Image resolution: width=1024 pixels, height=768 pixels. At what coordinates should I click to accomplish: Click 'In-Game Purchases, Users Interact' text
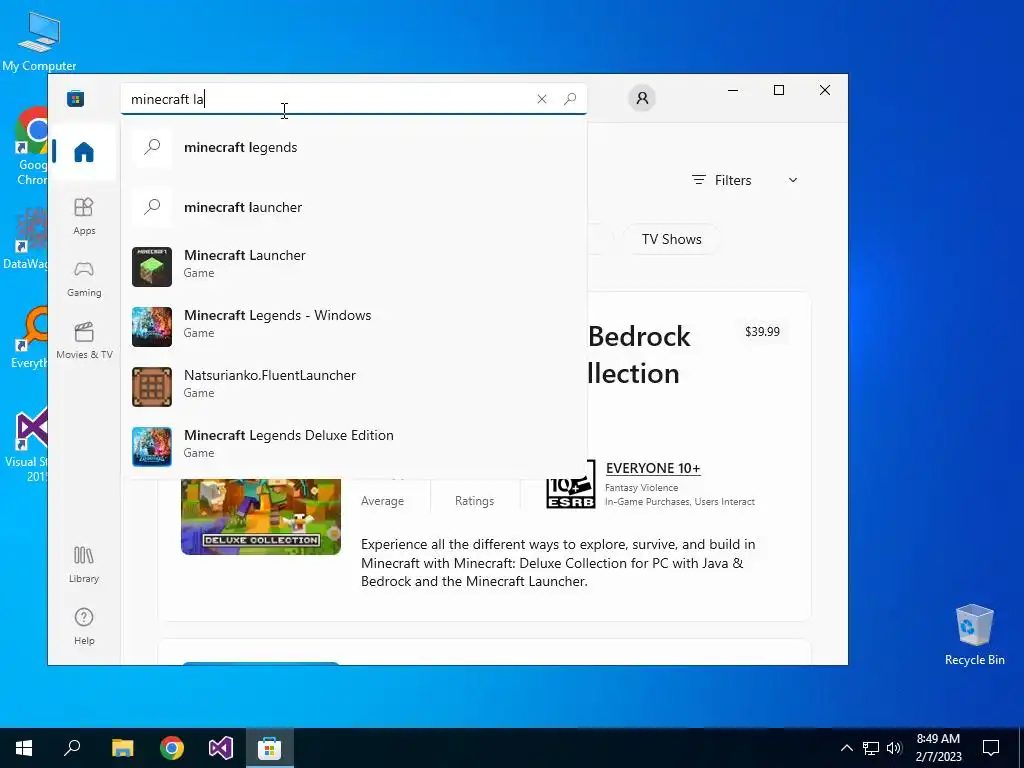pos(680,502)
